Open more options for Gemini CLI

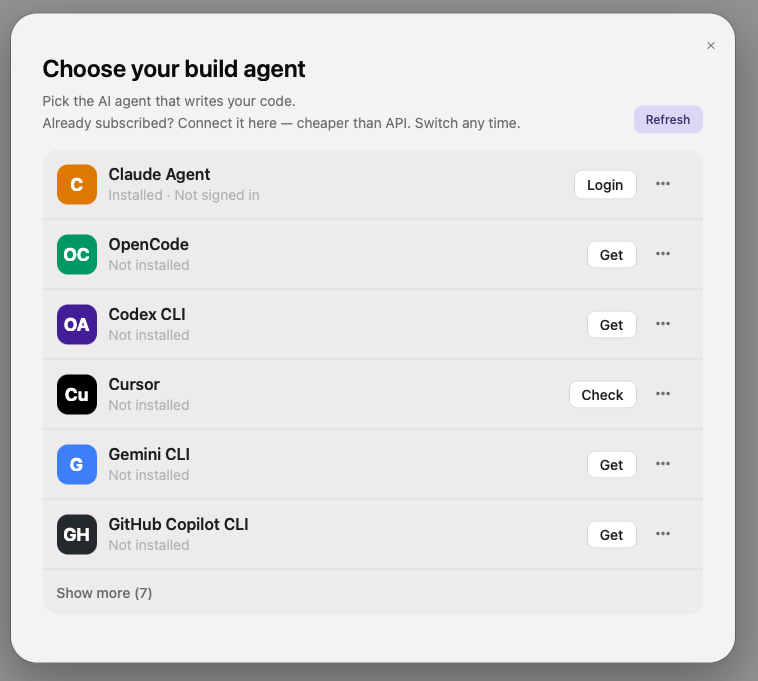pyautogui.click(x=663, y=464)
